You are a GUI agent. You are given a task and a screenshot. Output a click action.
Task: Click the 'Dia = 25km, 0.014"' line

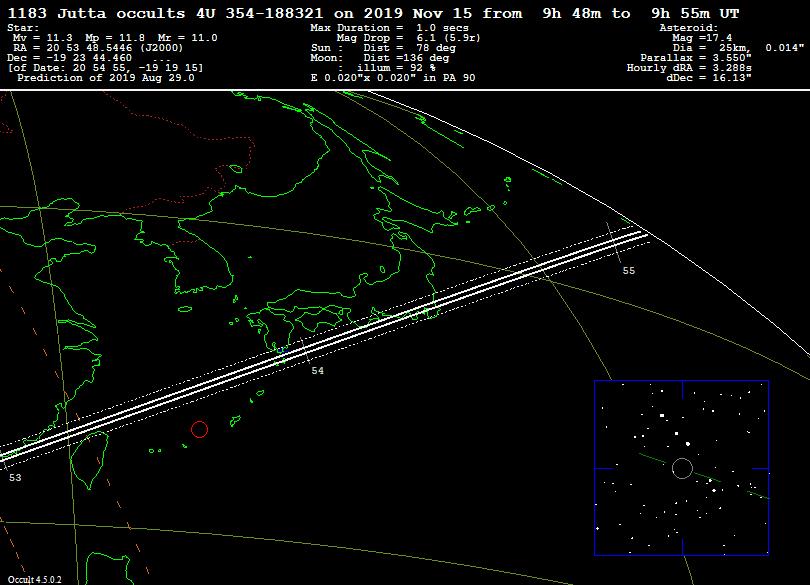click(x=738, y=48)
